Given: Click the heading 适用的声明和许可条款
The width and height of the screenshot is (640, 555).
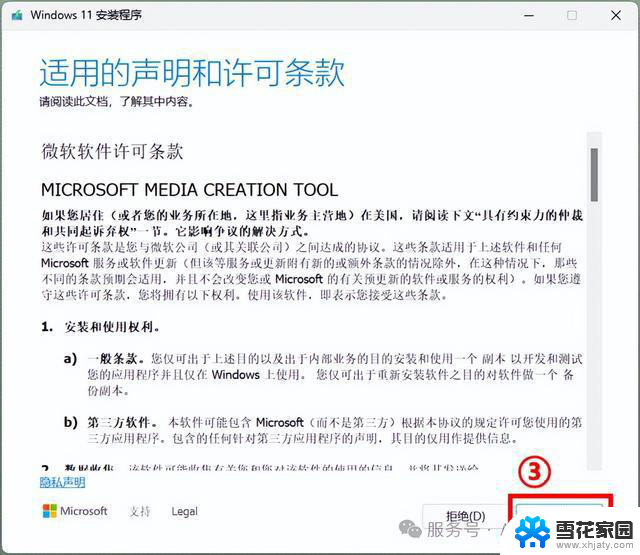Looking at the screenshot, I should pos(192,73).
